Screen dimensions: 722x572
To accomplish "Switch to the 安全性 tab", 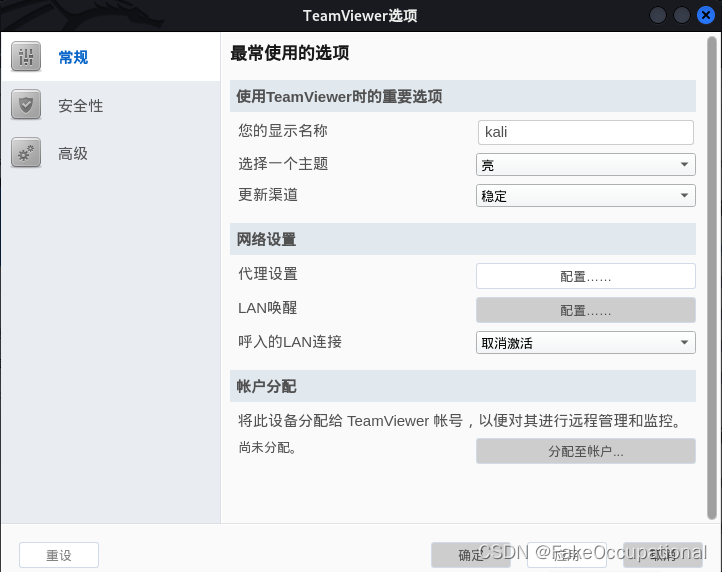I will [111, 105].
